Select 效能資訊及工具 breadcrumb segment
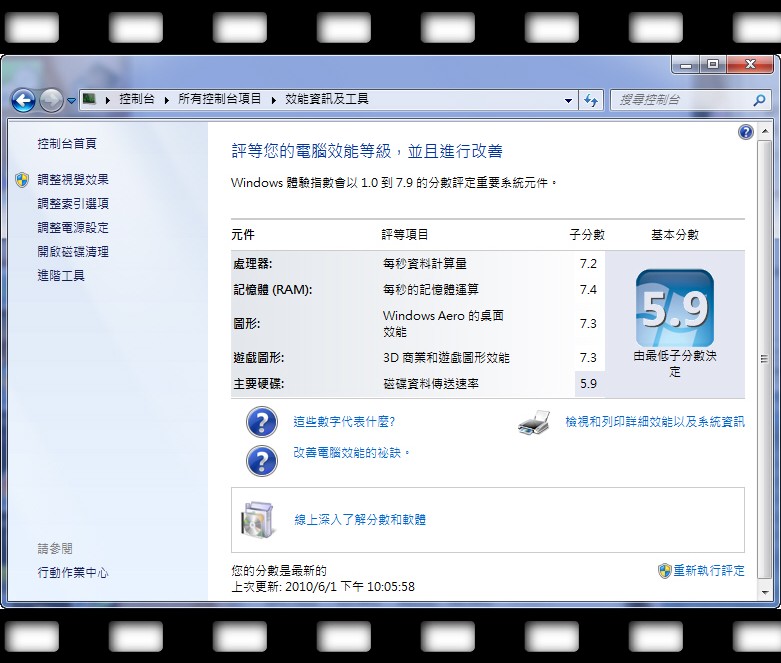This screenshot has width=781, height=663. click(327, 99)
